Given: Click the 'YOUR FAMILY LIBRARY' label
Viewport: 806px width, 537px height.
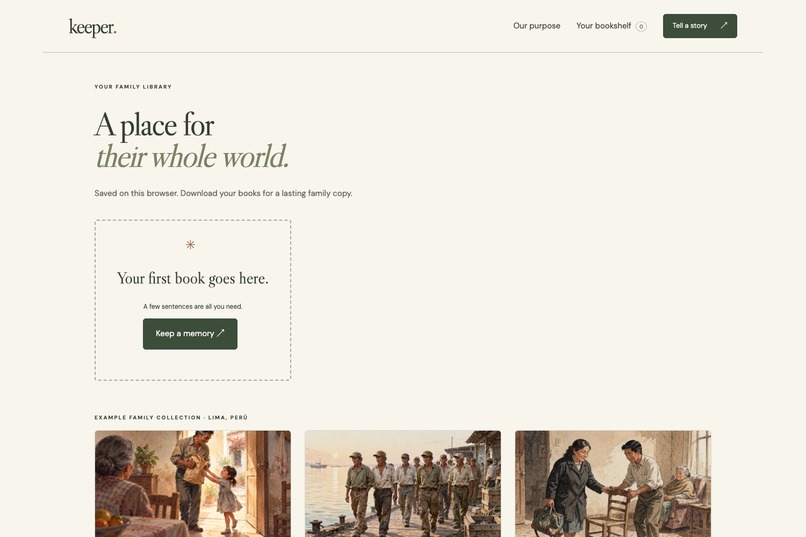Looking at the screenshot, I should (x=133, y=87).
